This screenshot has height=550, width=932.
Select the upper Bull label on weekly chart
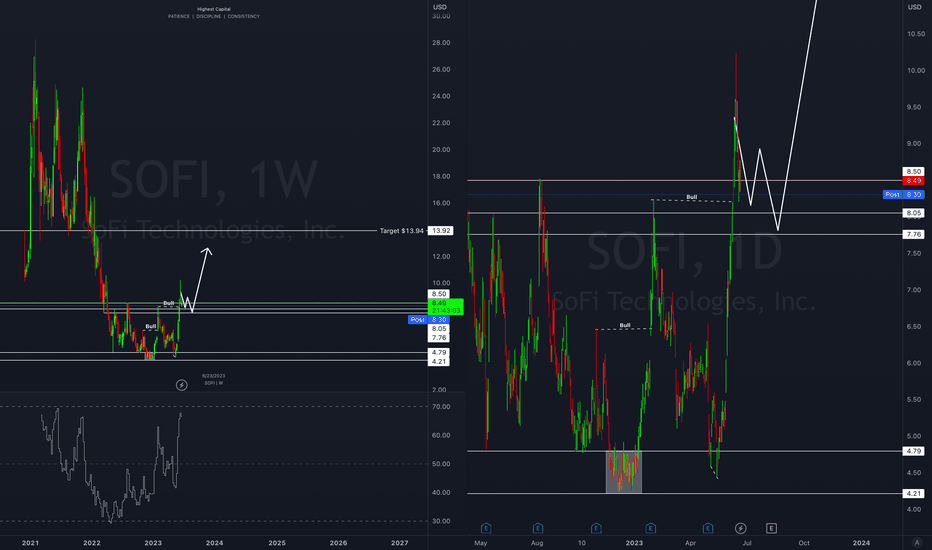click(169, 303)
